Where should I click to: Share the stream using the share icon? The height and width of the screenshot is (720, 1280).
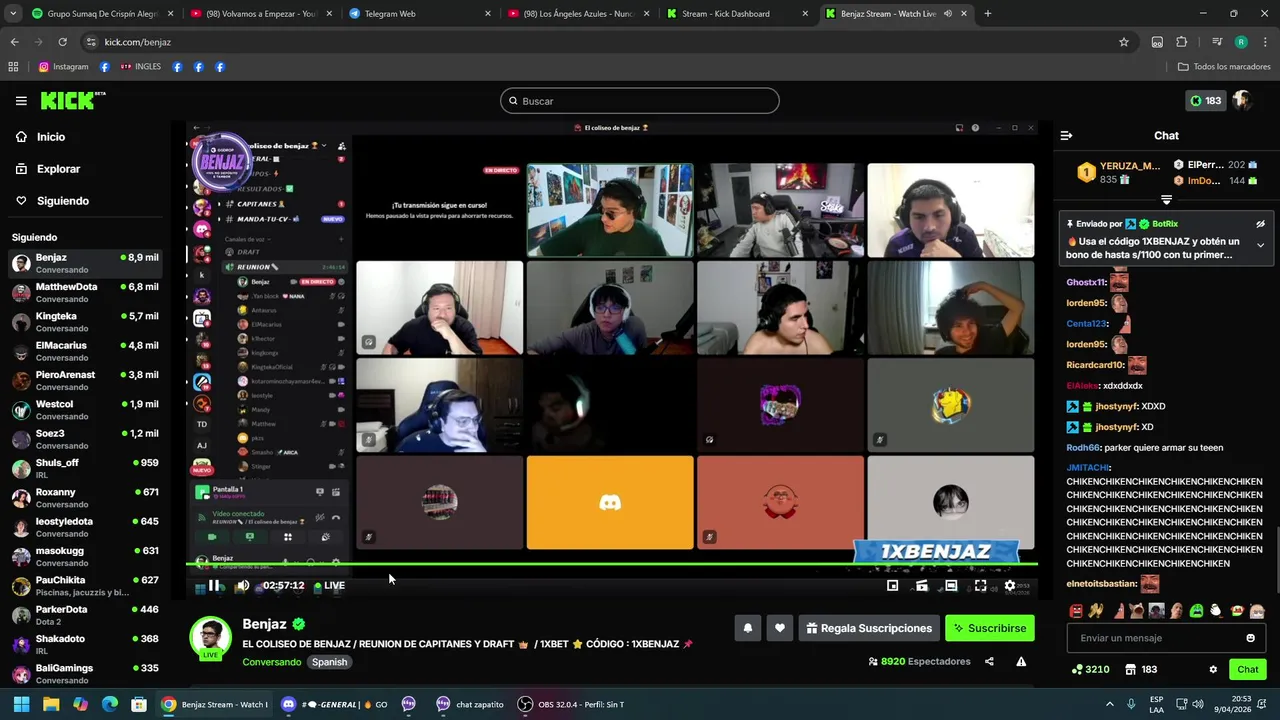coord(989,662)
